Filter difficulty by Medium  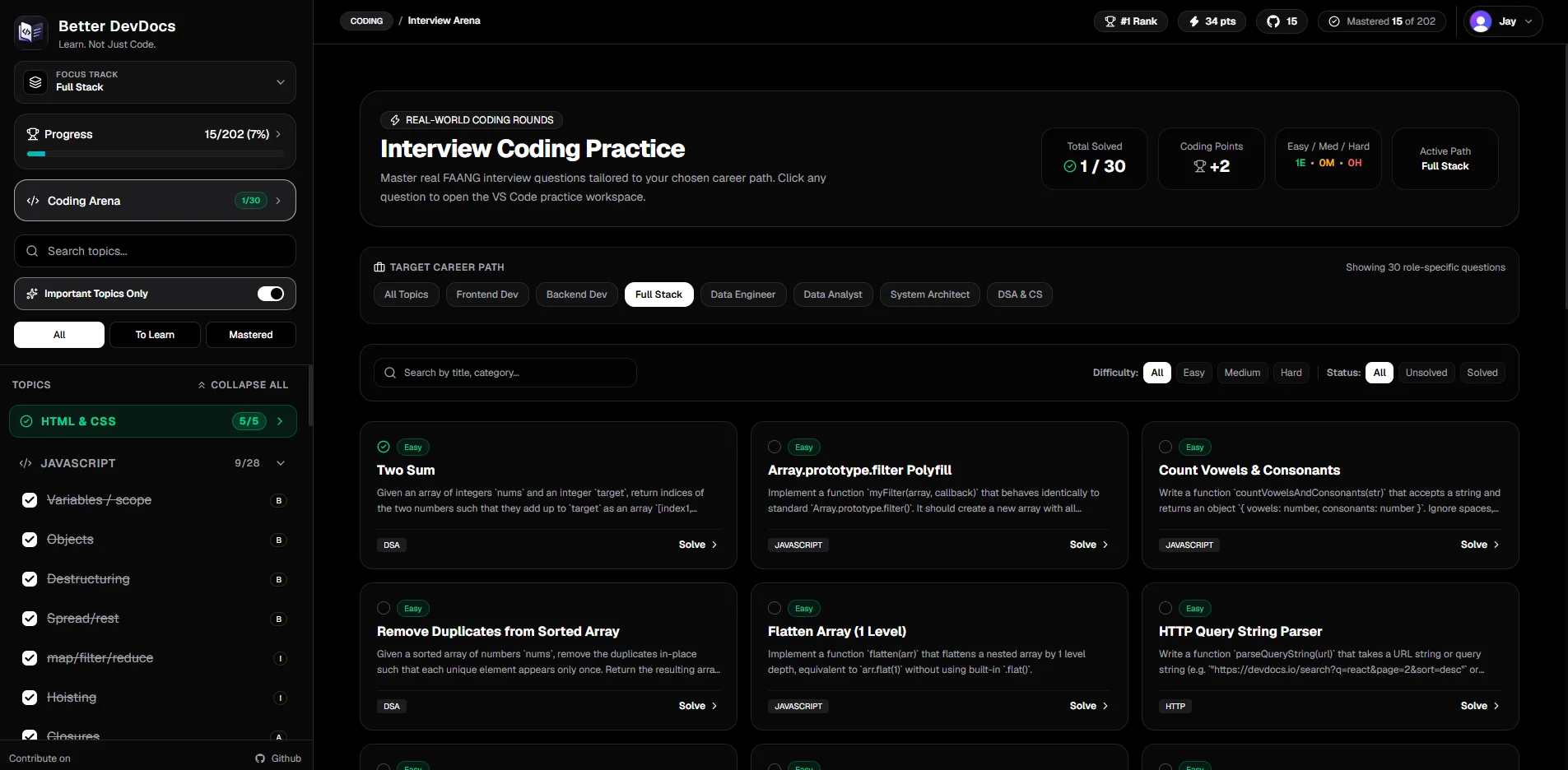[1242, 373]
